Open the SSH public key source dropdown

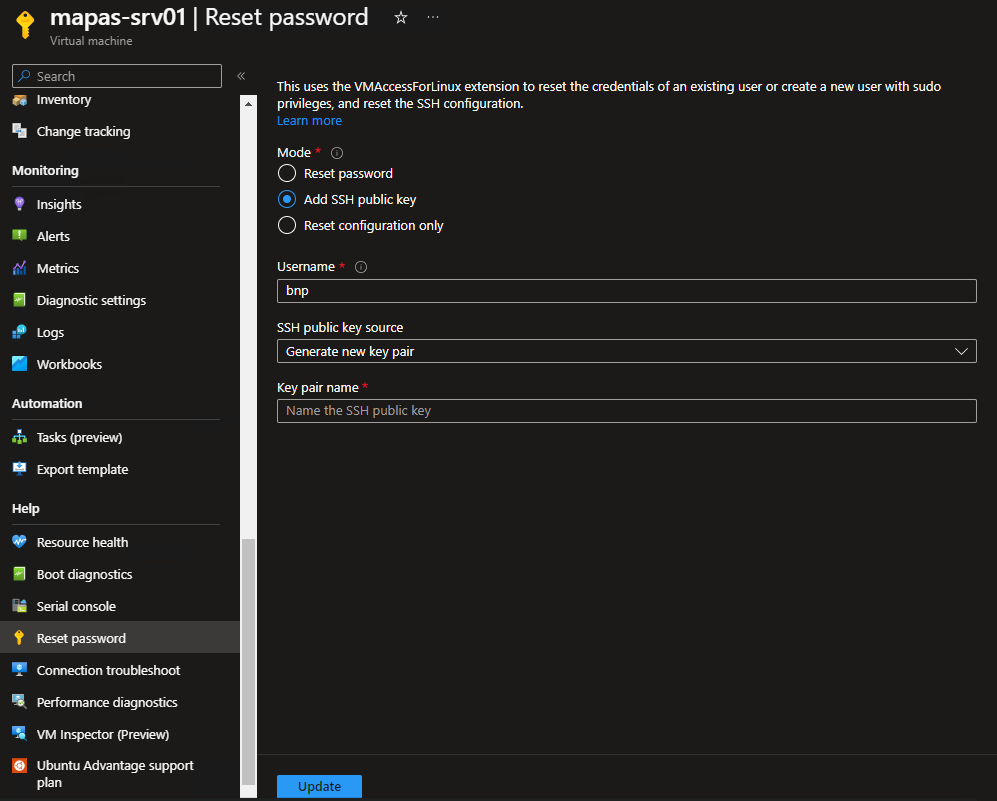pos(626,351)
